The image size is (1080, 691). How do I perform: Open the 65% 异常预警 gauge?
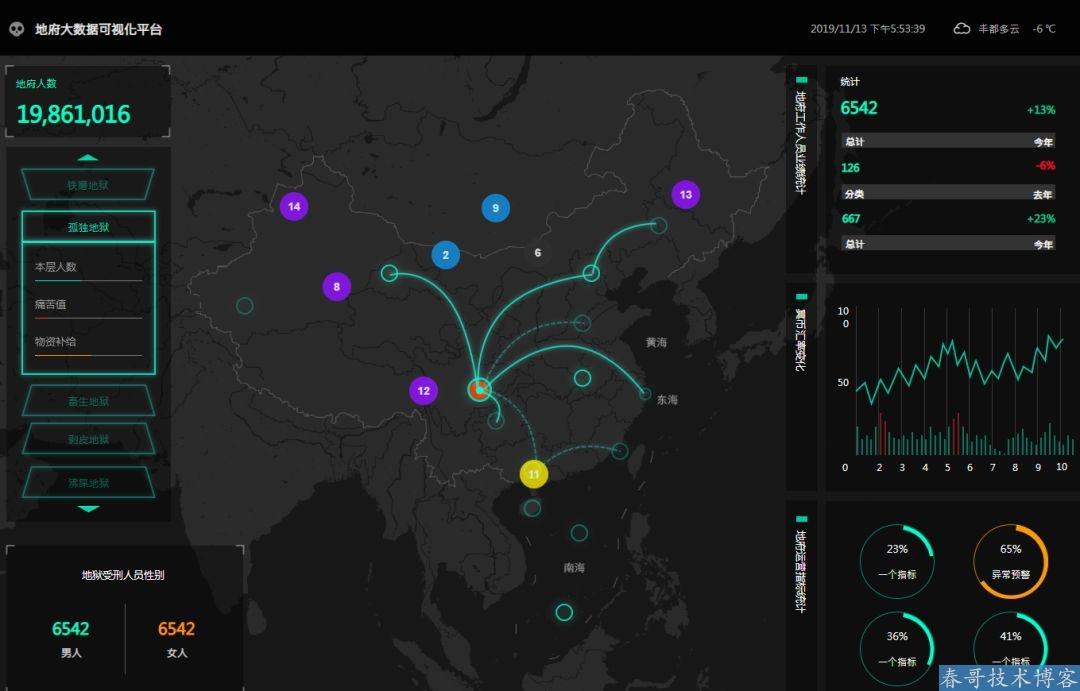[1010, 562]
